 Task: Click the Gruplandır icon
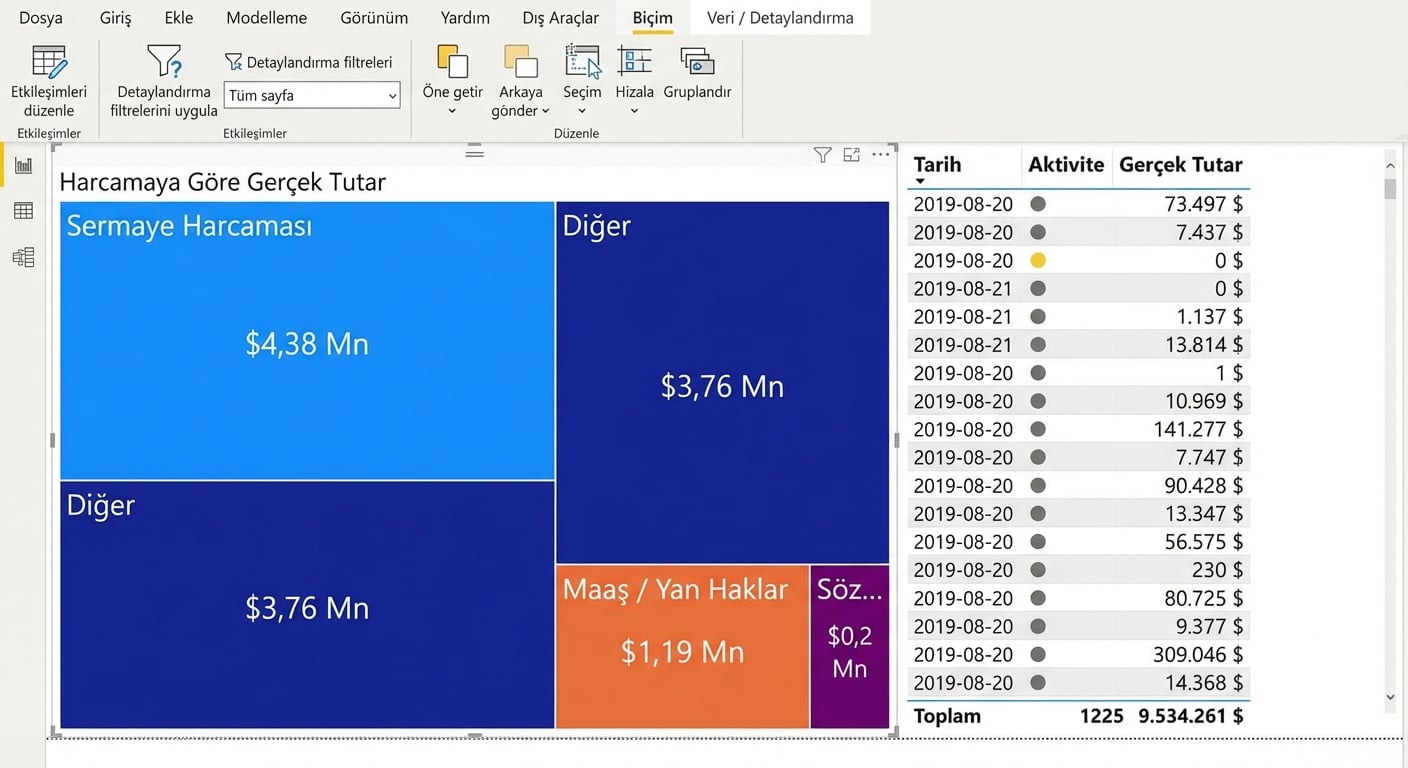tap(697, 62)
